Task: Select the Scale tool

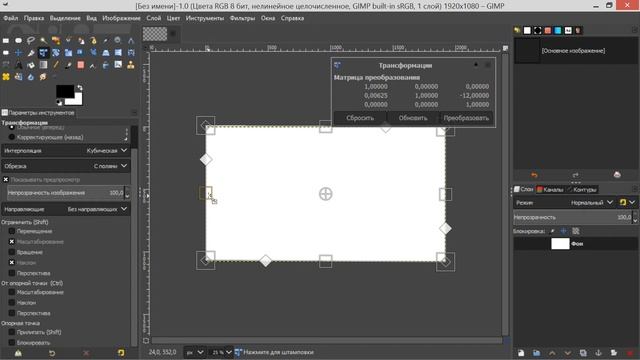Action: pos(68,53)
